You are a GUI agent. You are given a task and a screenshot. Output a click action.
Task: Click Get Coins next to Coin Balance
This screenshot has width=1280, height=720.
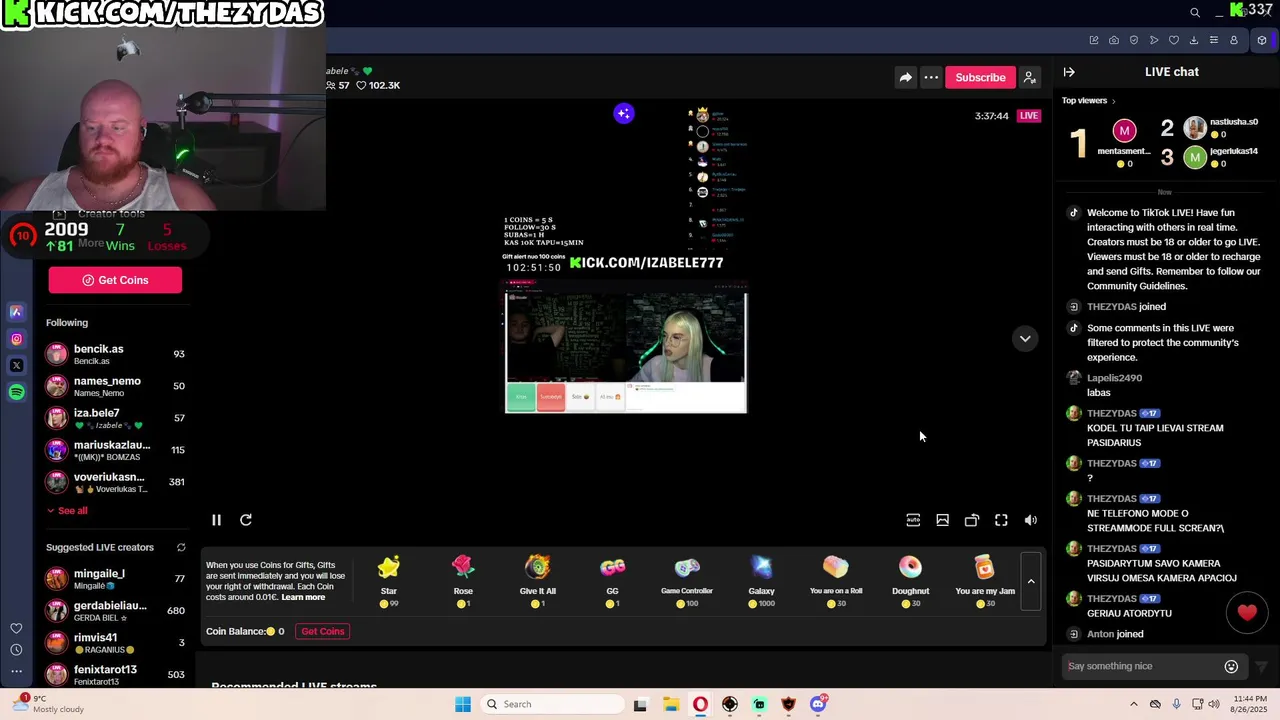(x=323, y=631)
